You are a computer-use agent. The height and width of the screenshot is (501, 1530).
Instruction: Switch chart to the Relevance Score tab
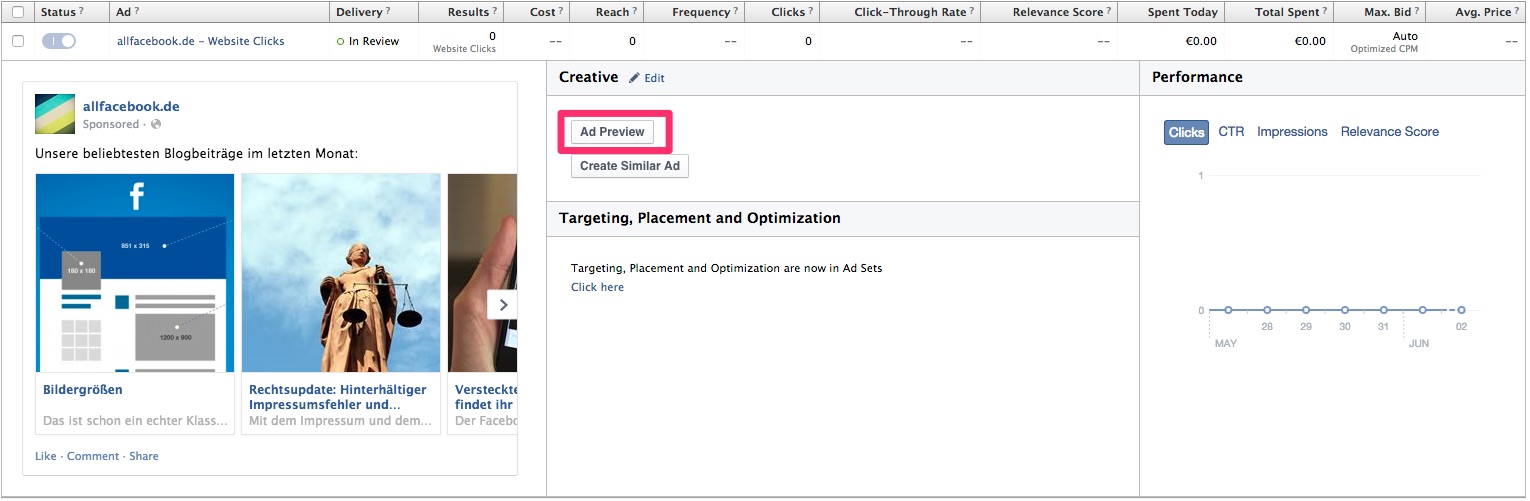1390,131
